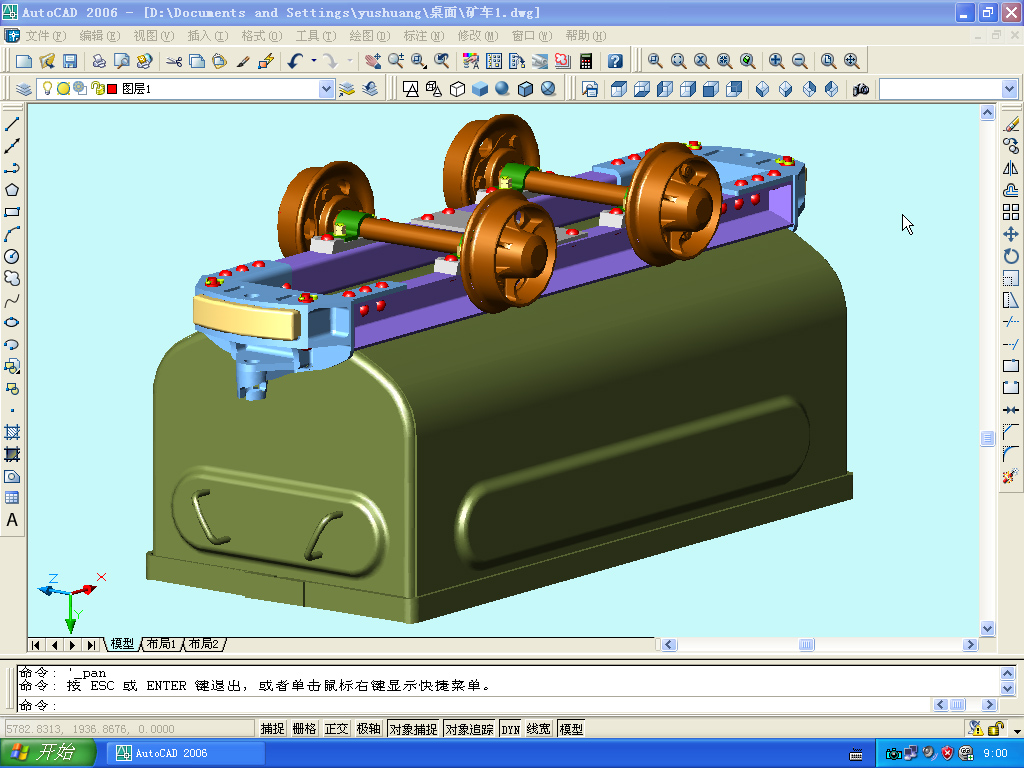This screenshot has height=768, width=1024.
Task: Click the Zoom Extents icon
Action: 851,61
